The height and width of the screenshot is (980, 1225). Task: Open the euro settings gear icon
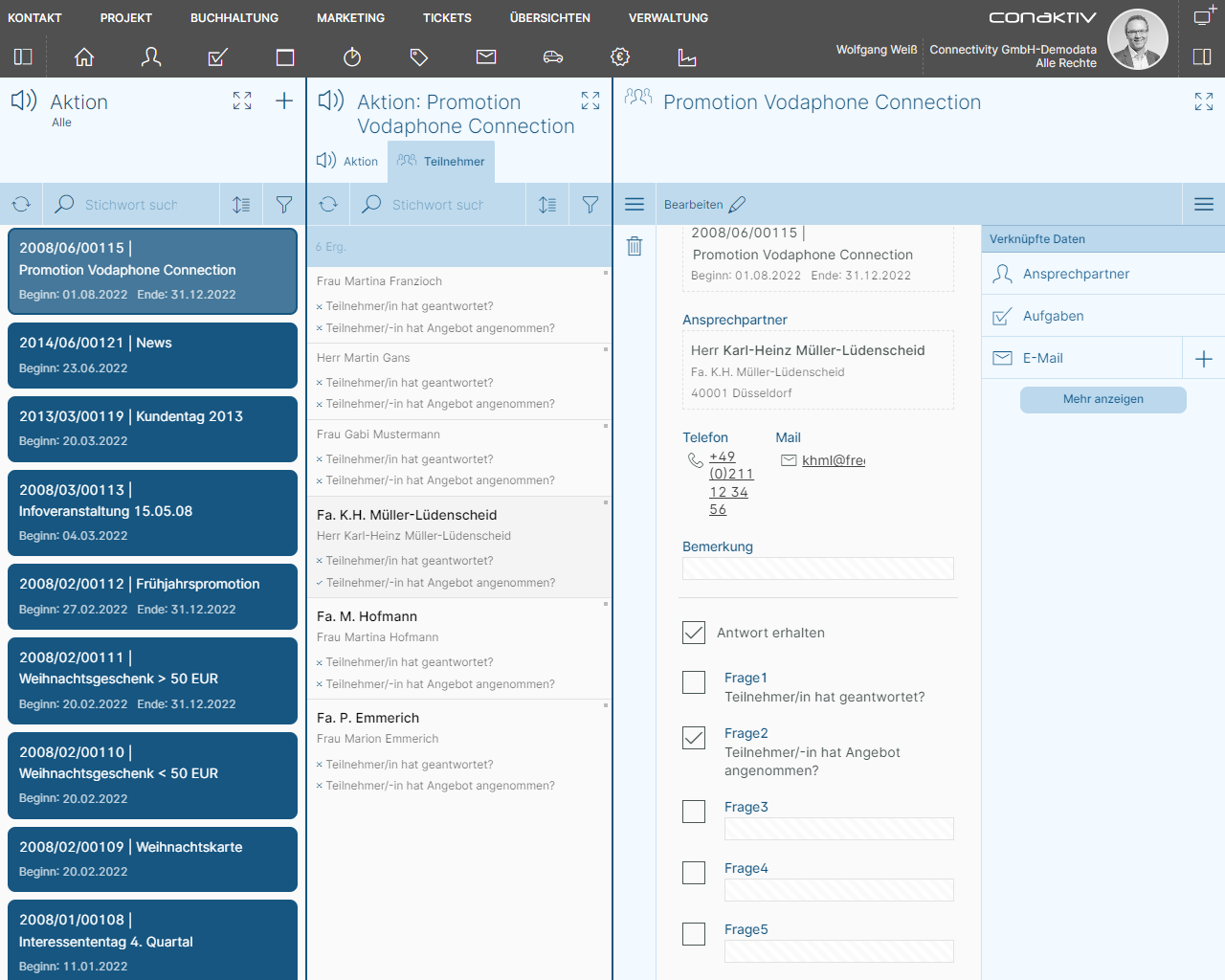pos(620,57)
